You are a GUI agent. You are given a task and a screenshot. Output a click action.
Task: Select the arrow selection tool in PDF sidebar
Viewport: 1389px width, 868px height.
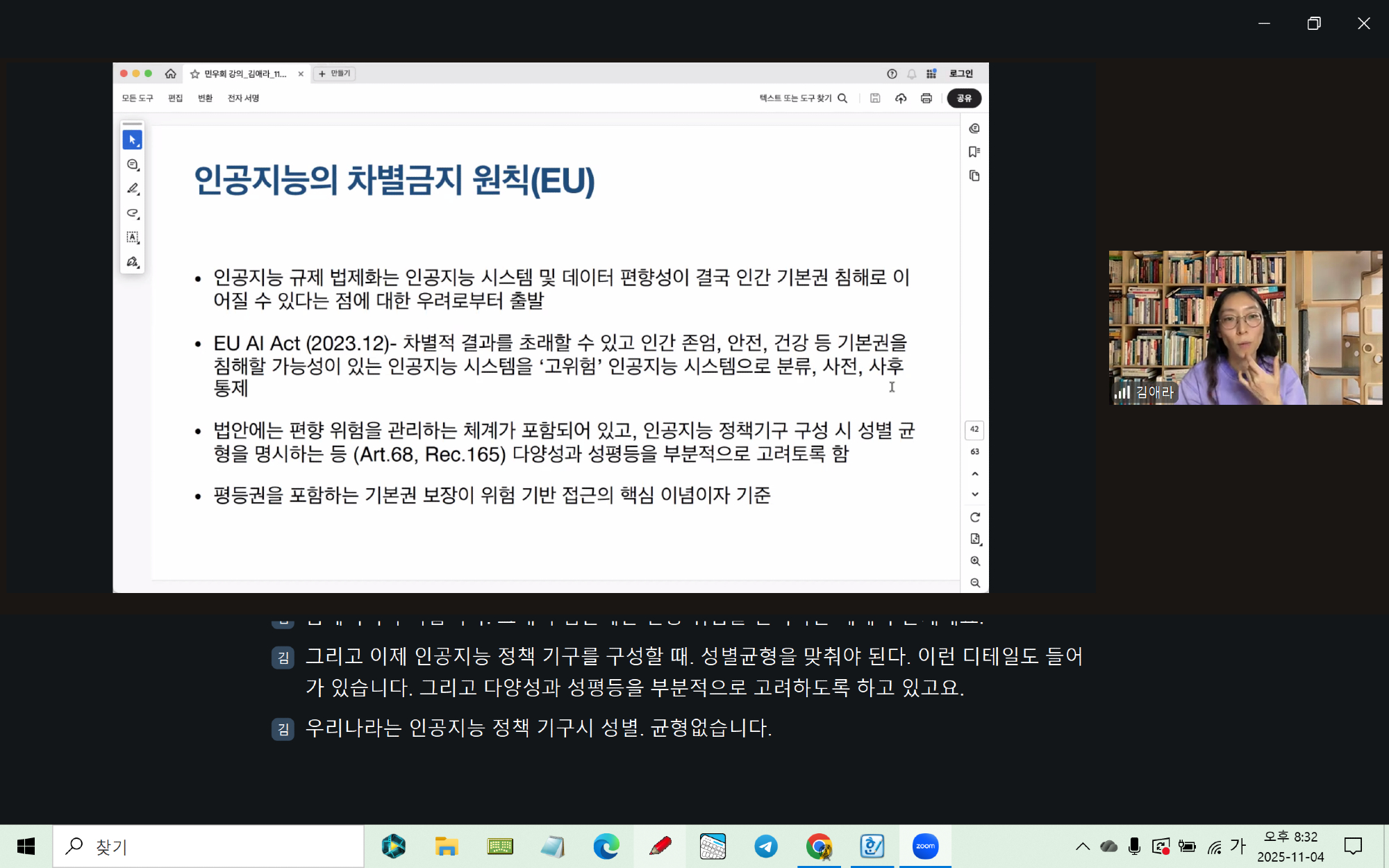tap(132, 140)
